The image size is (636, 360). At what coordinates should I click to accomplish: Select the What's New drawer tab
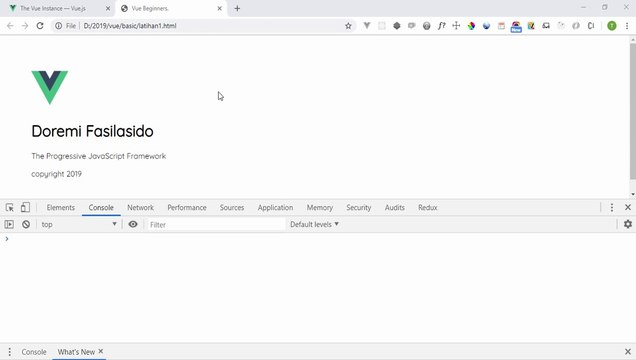[x=76, y=352]
